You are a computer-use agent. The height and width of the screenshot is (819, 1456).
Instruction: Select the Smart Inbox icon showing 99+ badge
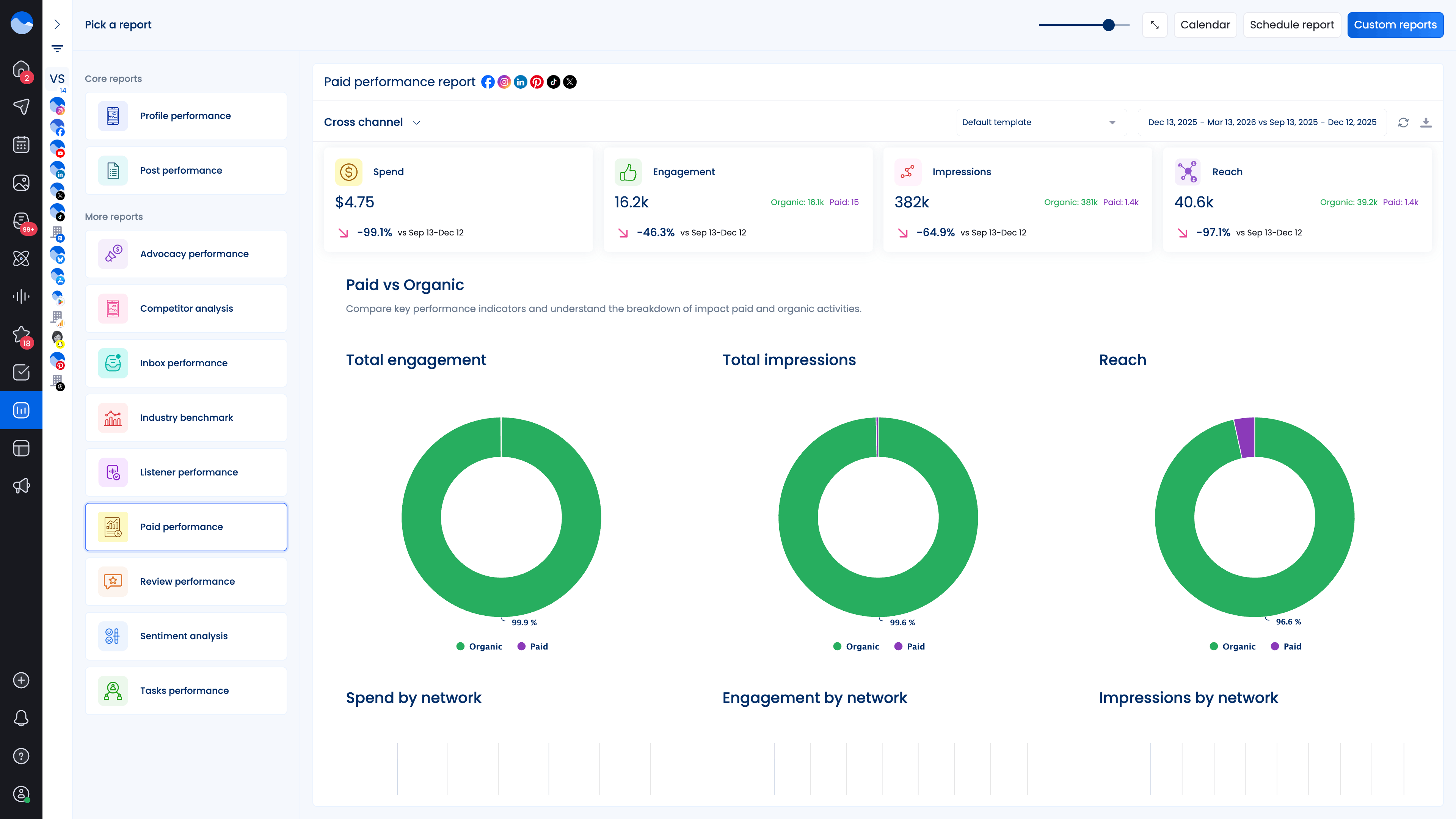[x=21, y=221]
